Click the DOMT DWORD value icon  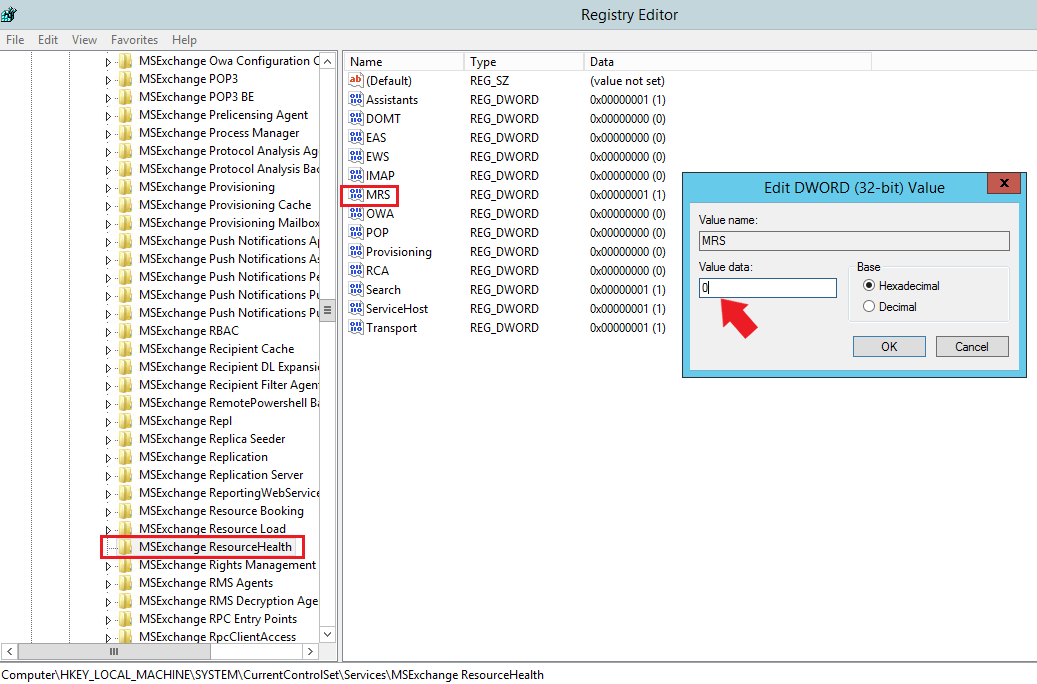(356, 119)
